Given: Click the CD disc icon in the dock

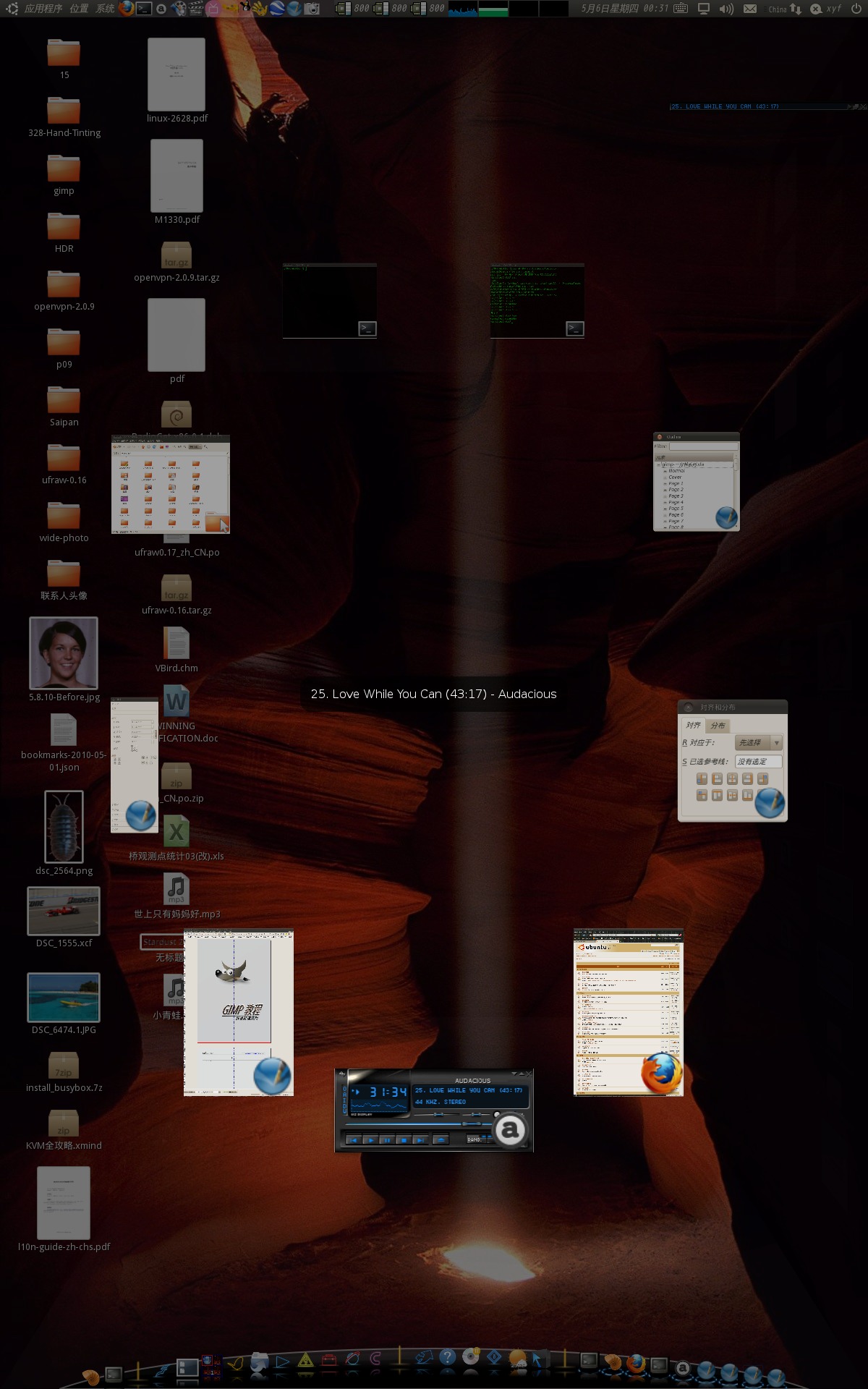Looking at the screenshot, I should (x=471, y=1356).
